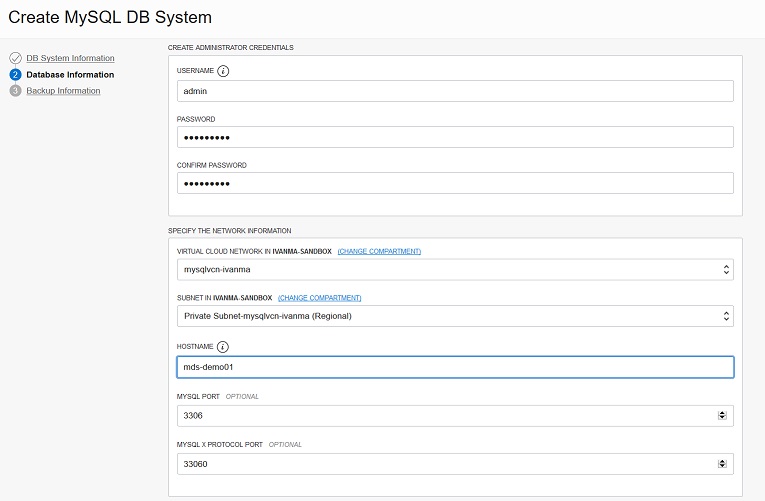Change compartment for Subnet

click(x=319, y=298)
